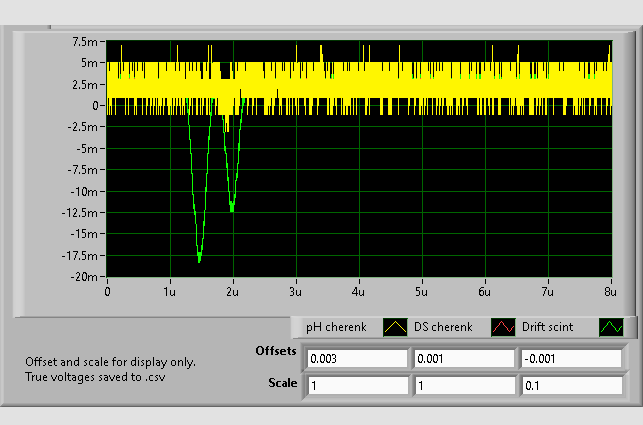Image resolution: width=643 pixels, height=425 pixels.
Task: Click the 0 minimum on the x-axis
Action: coord(108,292)
